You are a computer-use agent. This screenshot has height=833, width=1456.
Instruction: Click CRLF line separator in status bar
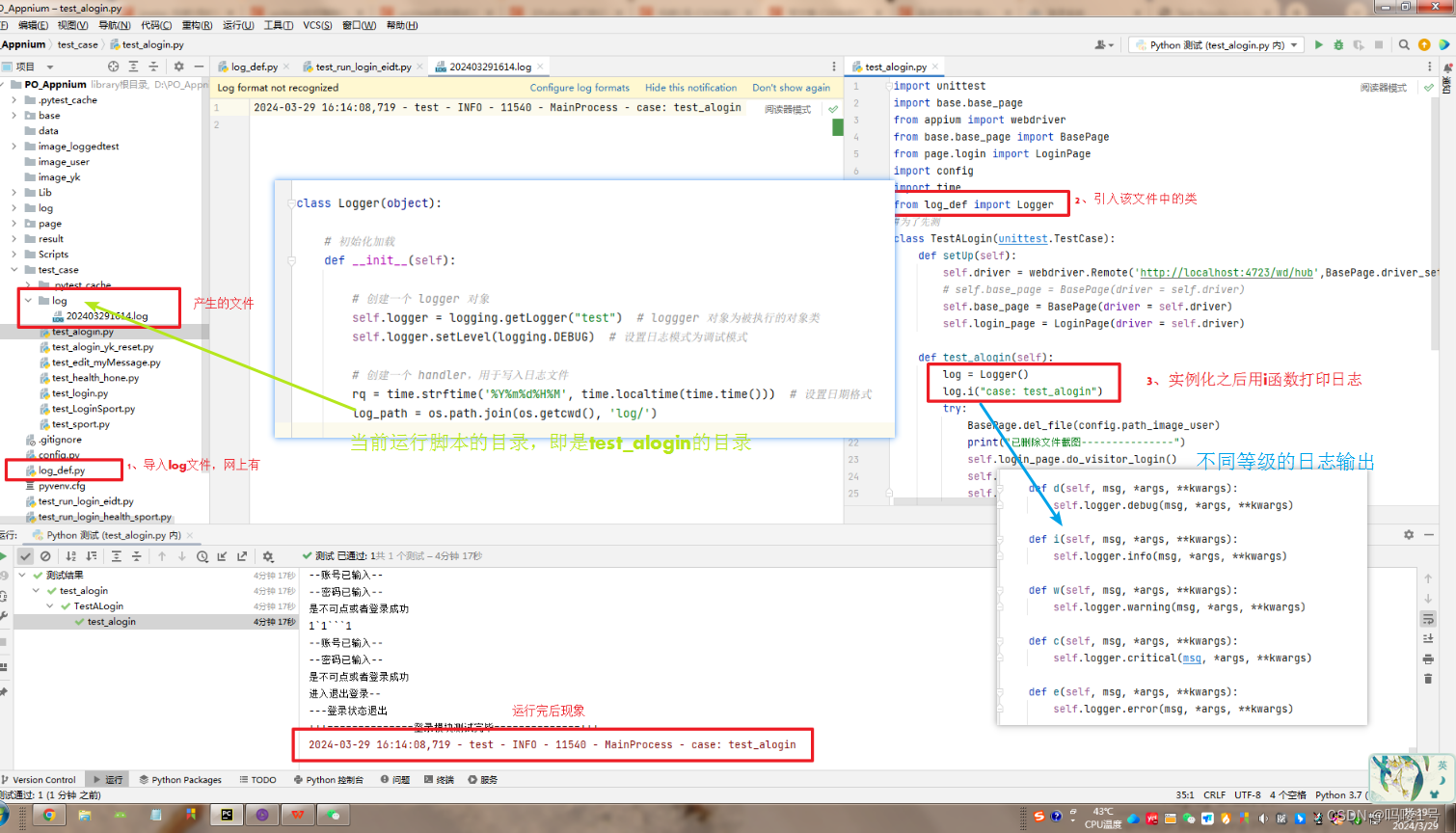1215,795
